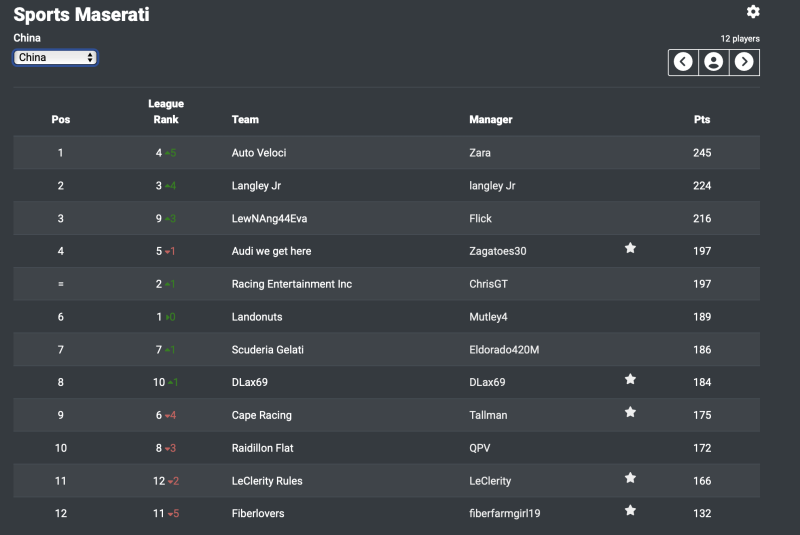Select the Auto Veloci team row

[x=386, y=152]
